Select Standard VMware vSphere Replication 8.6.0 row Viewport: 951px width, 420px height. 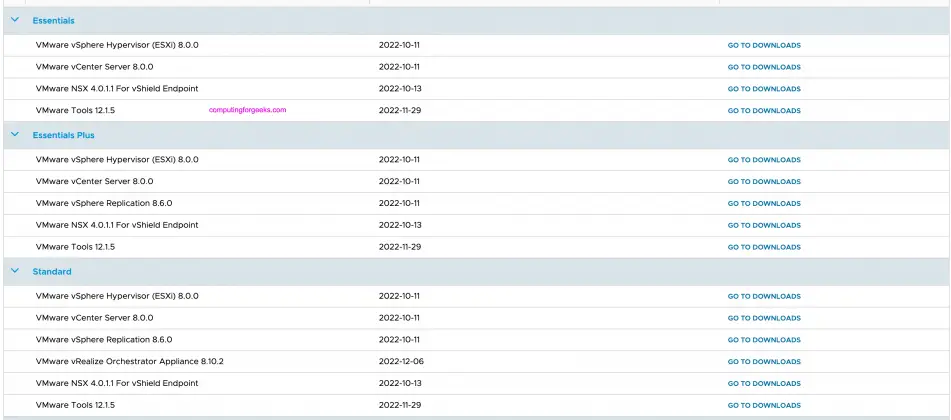pos(103,340)
